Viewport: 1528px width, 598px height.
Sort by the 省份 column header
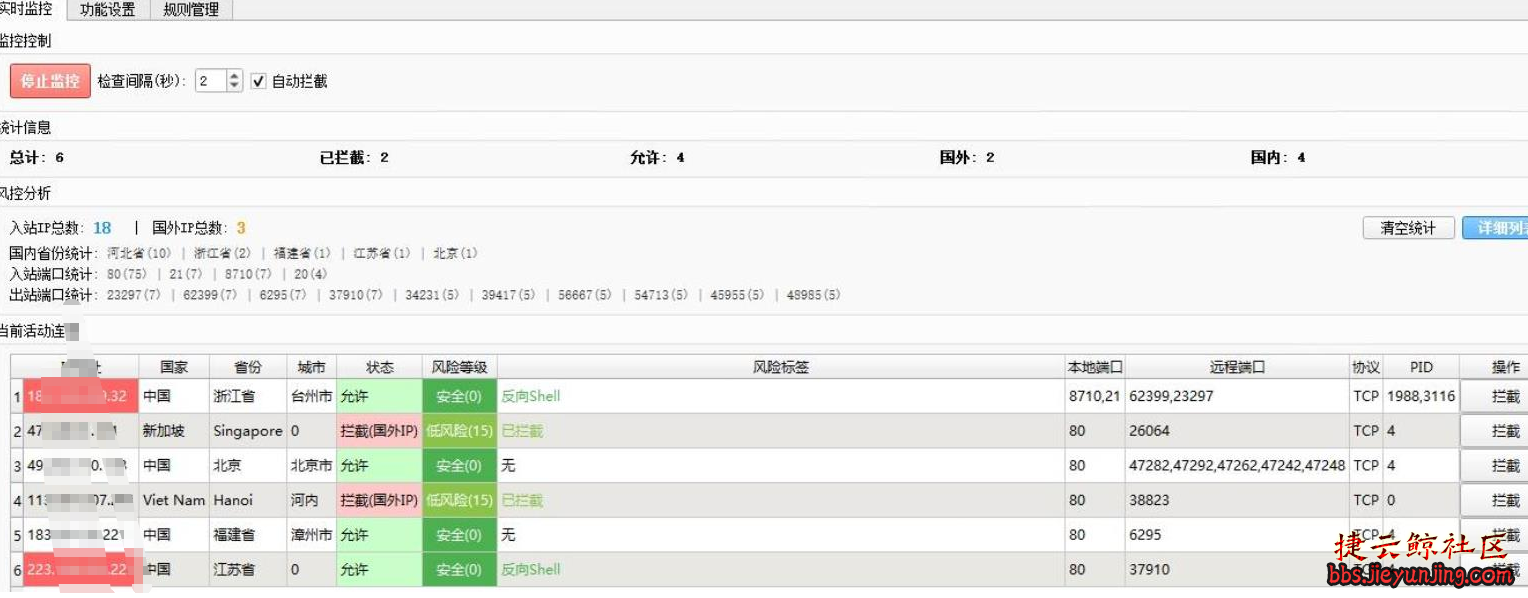248,367
